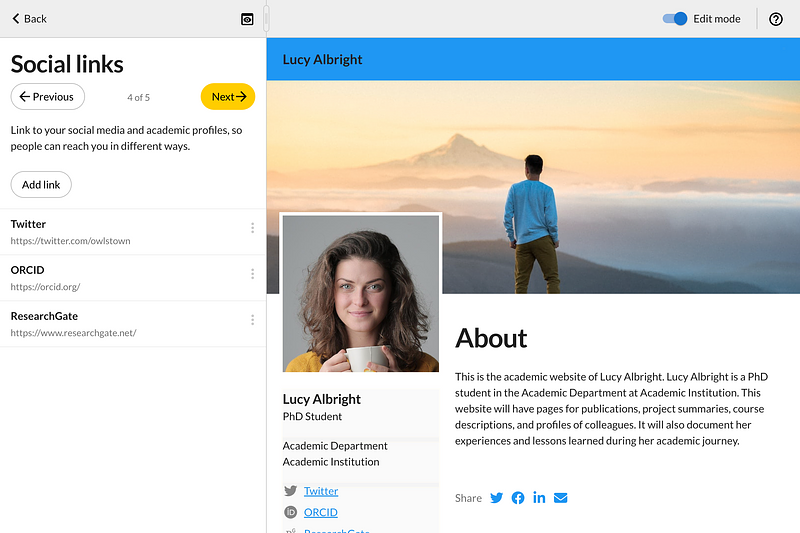Click the preview eye icon in top bar
The image size is (800, 533).
pos(247,19)
